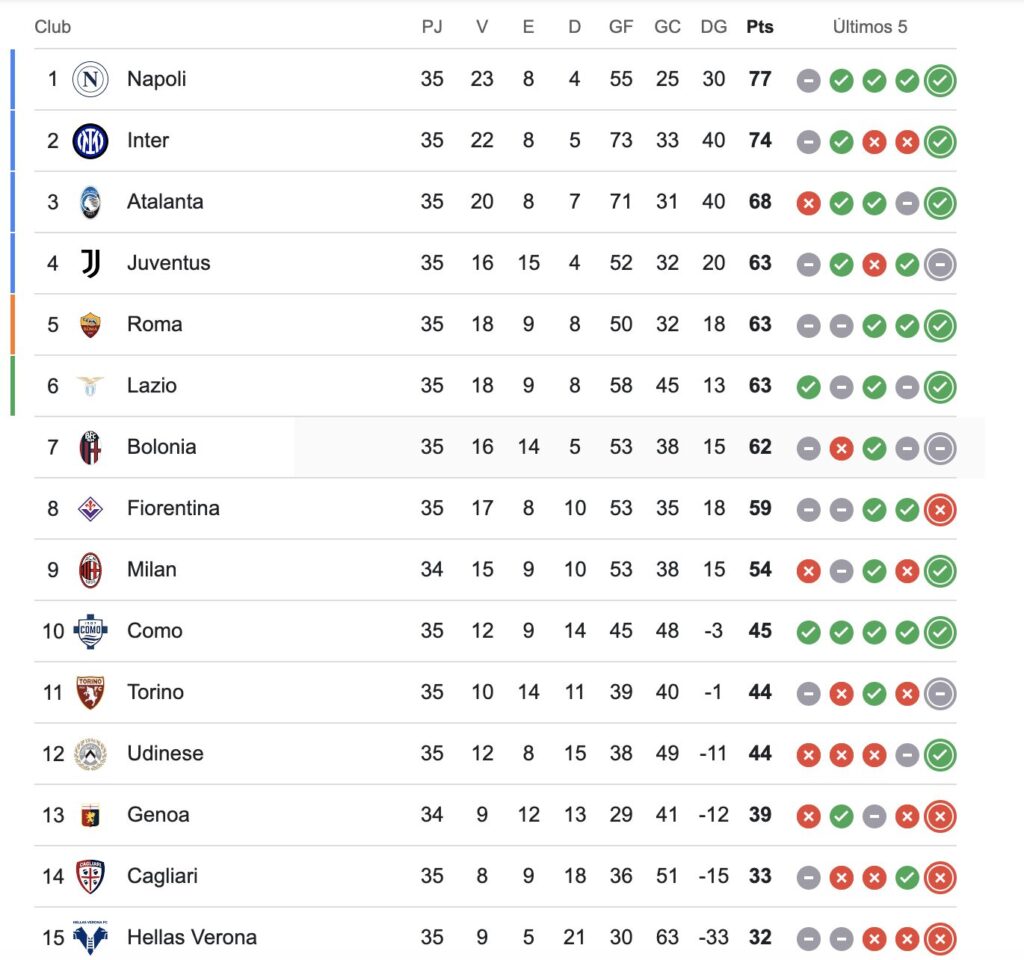Click the Juventus club logo

[90, 263]
